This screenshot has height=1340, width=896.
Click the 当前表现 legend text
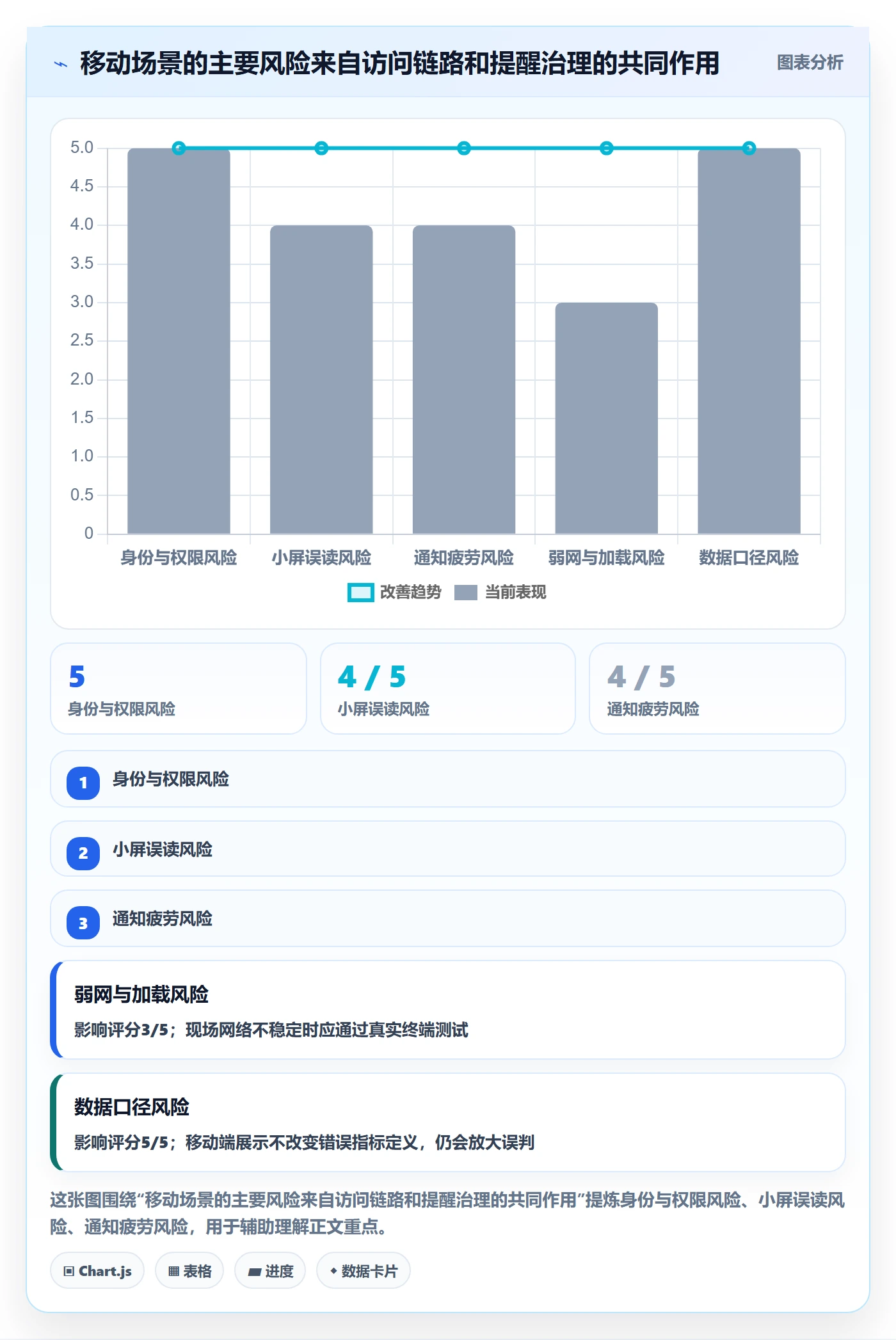click(x=516, y=593)
